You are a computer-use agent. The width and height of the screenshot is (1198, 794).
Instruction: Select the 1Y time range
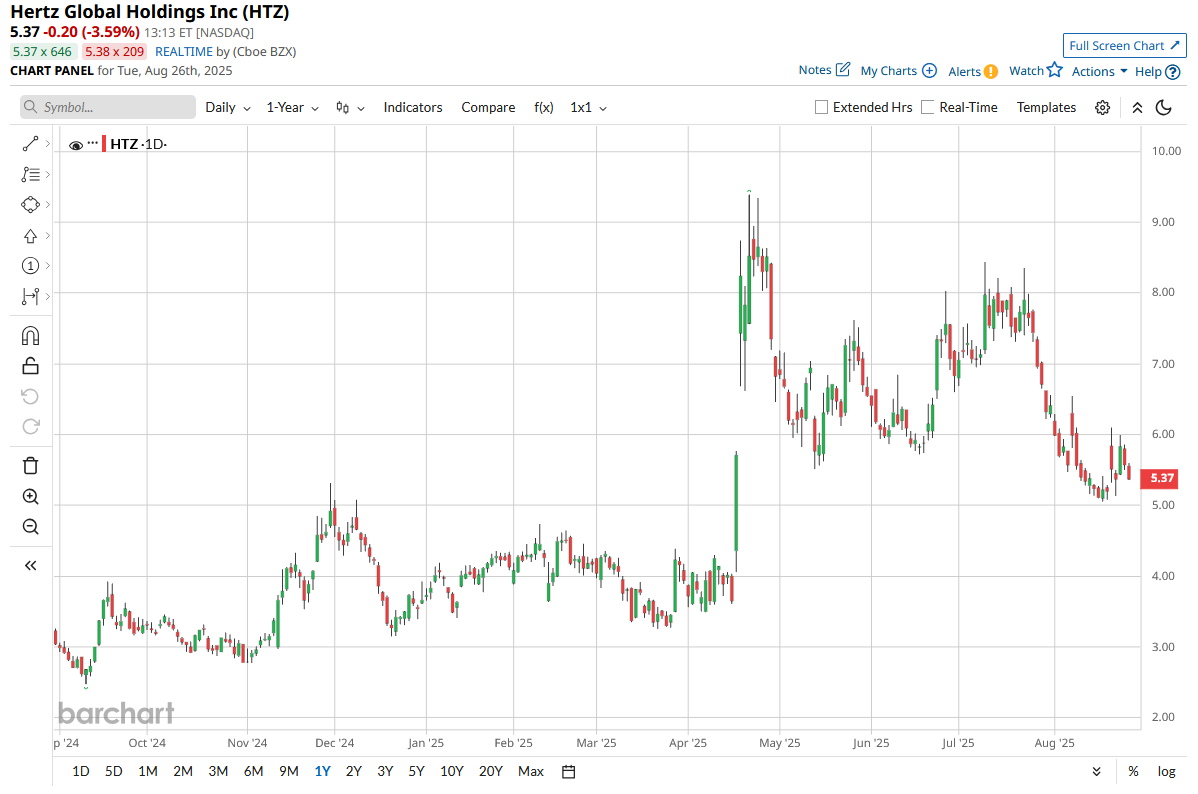pyautogui.click(x=322, y=772)
